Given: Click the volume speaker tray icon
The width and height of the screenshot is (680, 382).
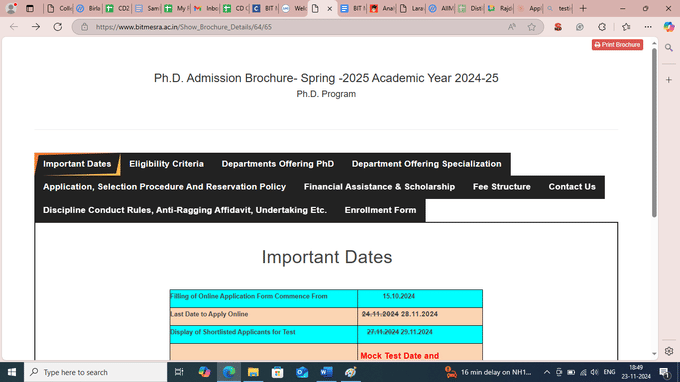Looking at the screenshot, I should coord(595,372).
